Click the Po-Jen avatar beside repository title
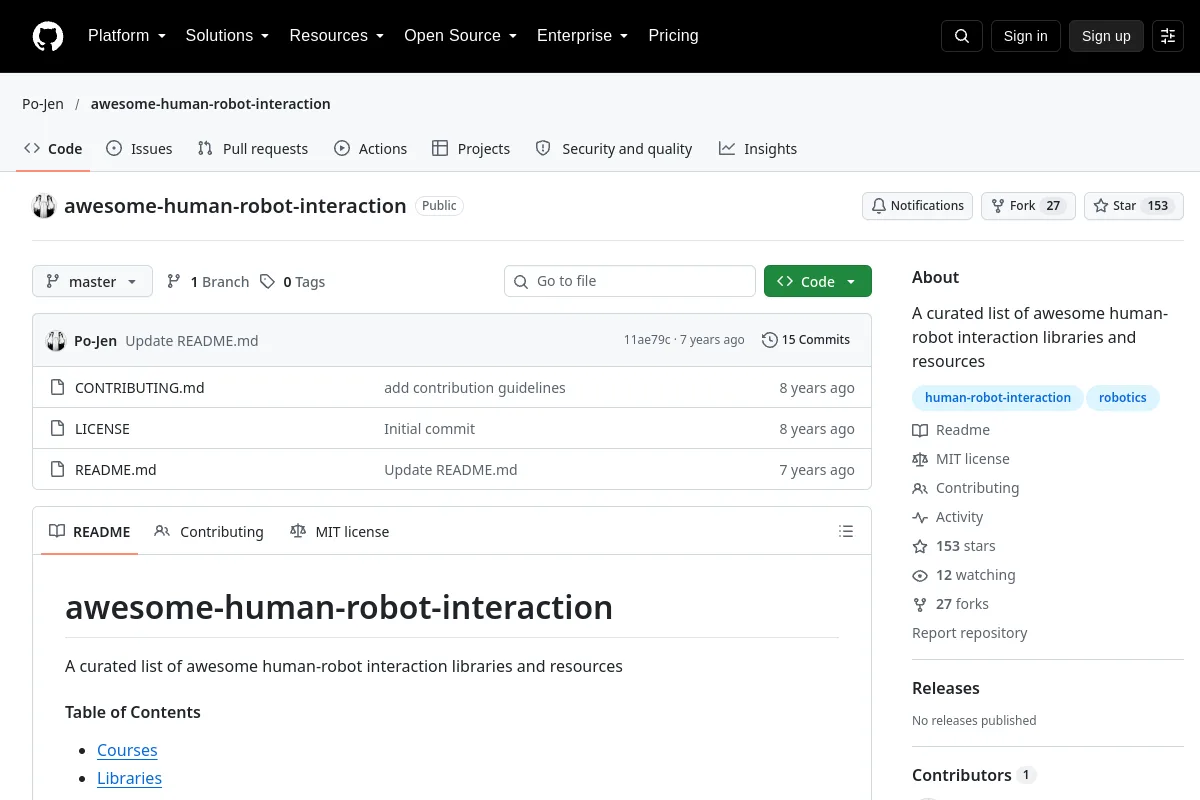This screenshot has width=1200, height=800. coord(44,206)
